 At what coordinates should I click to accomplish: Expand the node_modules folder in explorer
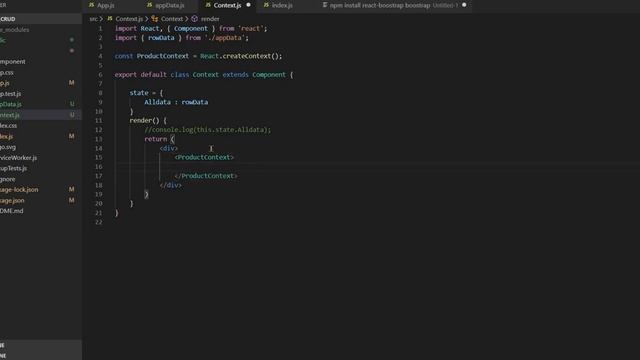pyautogui.click(x=41, y=29)
